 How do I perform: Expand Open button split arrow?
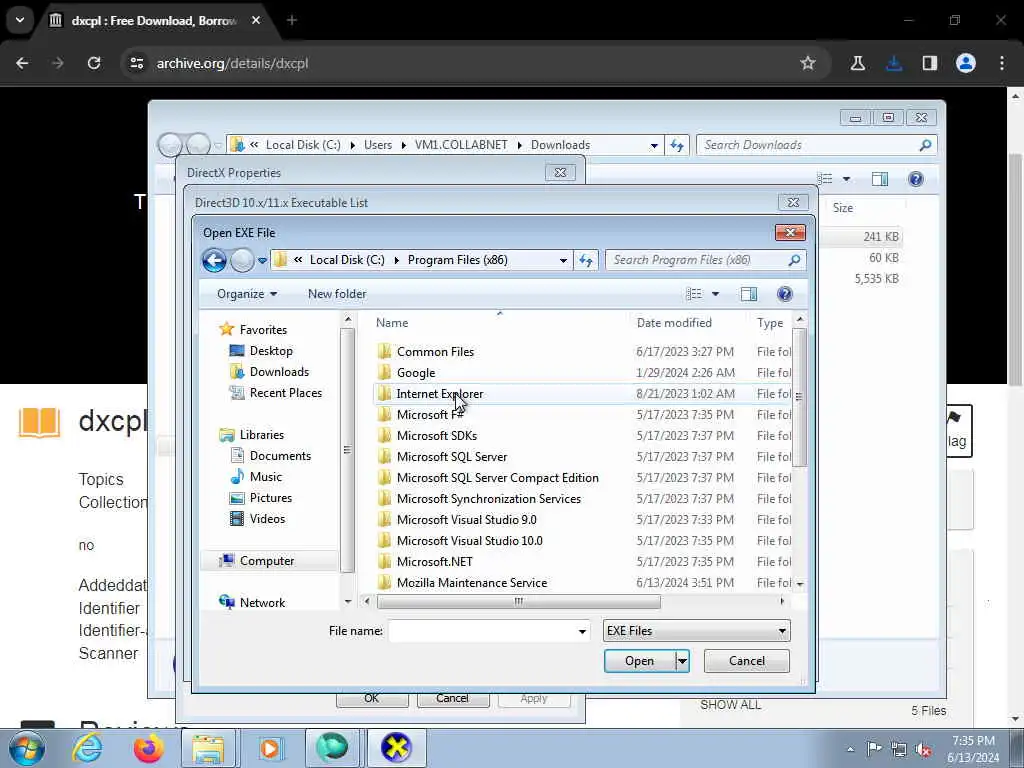coord(682,661)
